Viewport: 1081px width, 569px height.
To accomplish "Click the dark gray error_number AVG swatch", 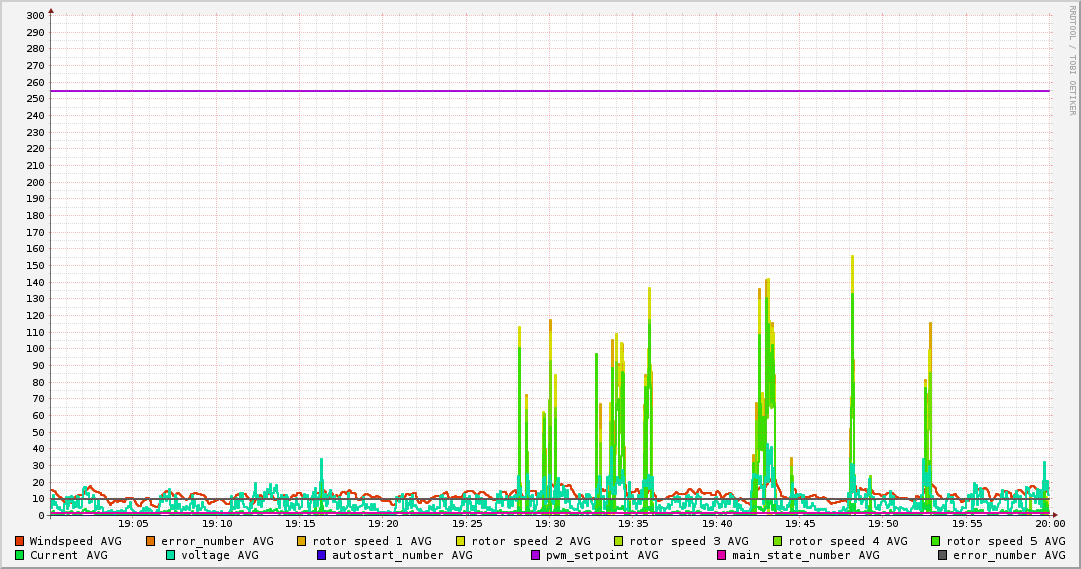I will [942, 555].
